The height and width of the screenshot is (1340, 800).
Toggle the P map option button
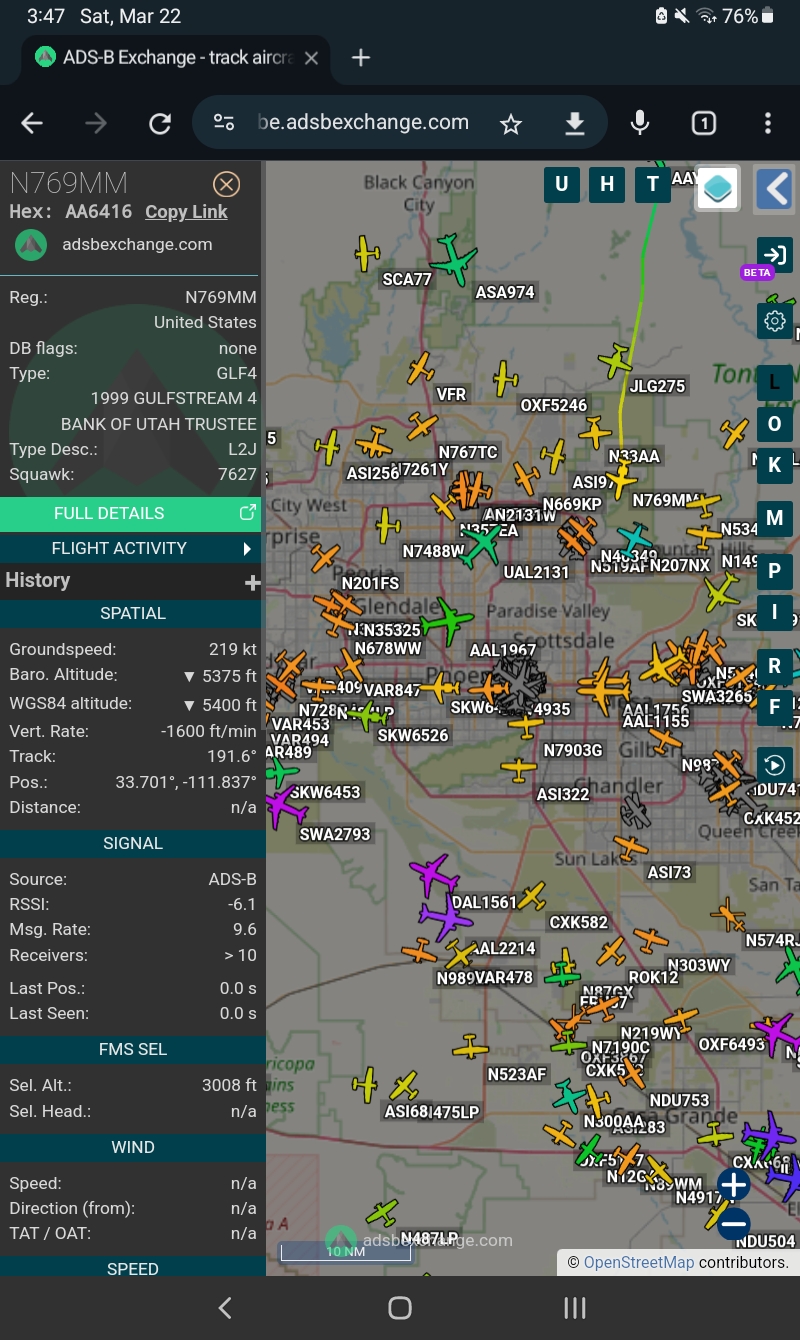coord(774,572)
